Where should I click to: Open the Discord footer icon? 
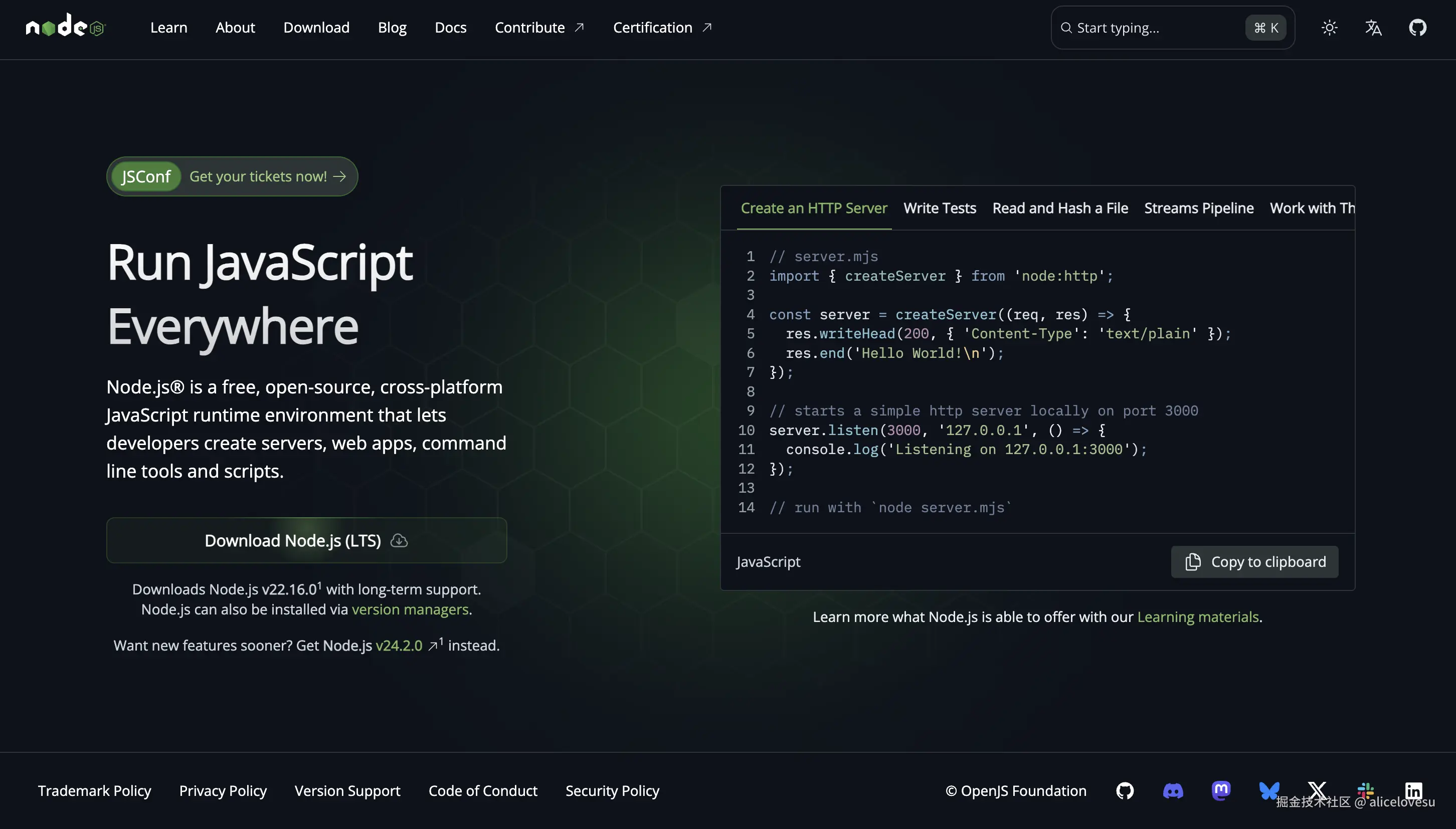click(x=1172, y=790)
